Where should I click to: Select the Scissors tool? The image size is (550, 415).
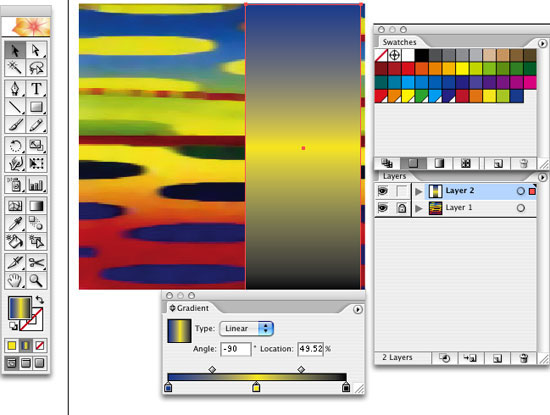[x=36, y=262]
